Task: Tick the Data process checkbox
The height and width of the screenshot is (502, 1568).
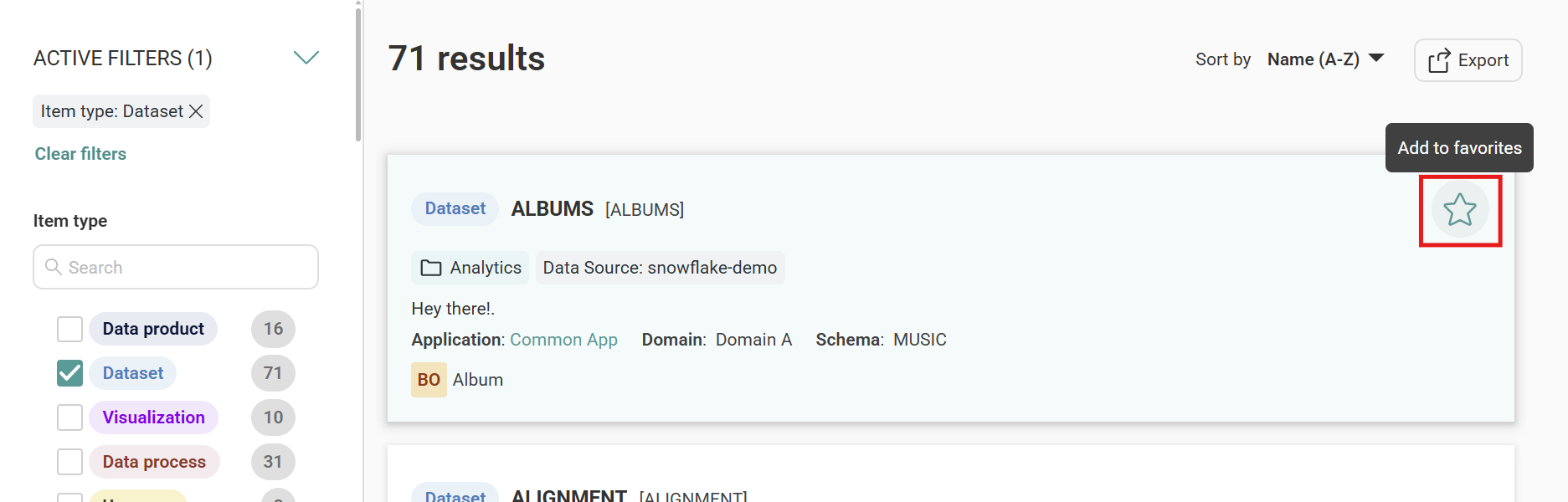Action: pos(70,462)
